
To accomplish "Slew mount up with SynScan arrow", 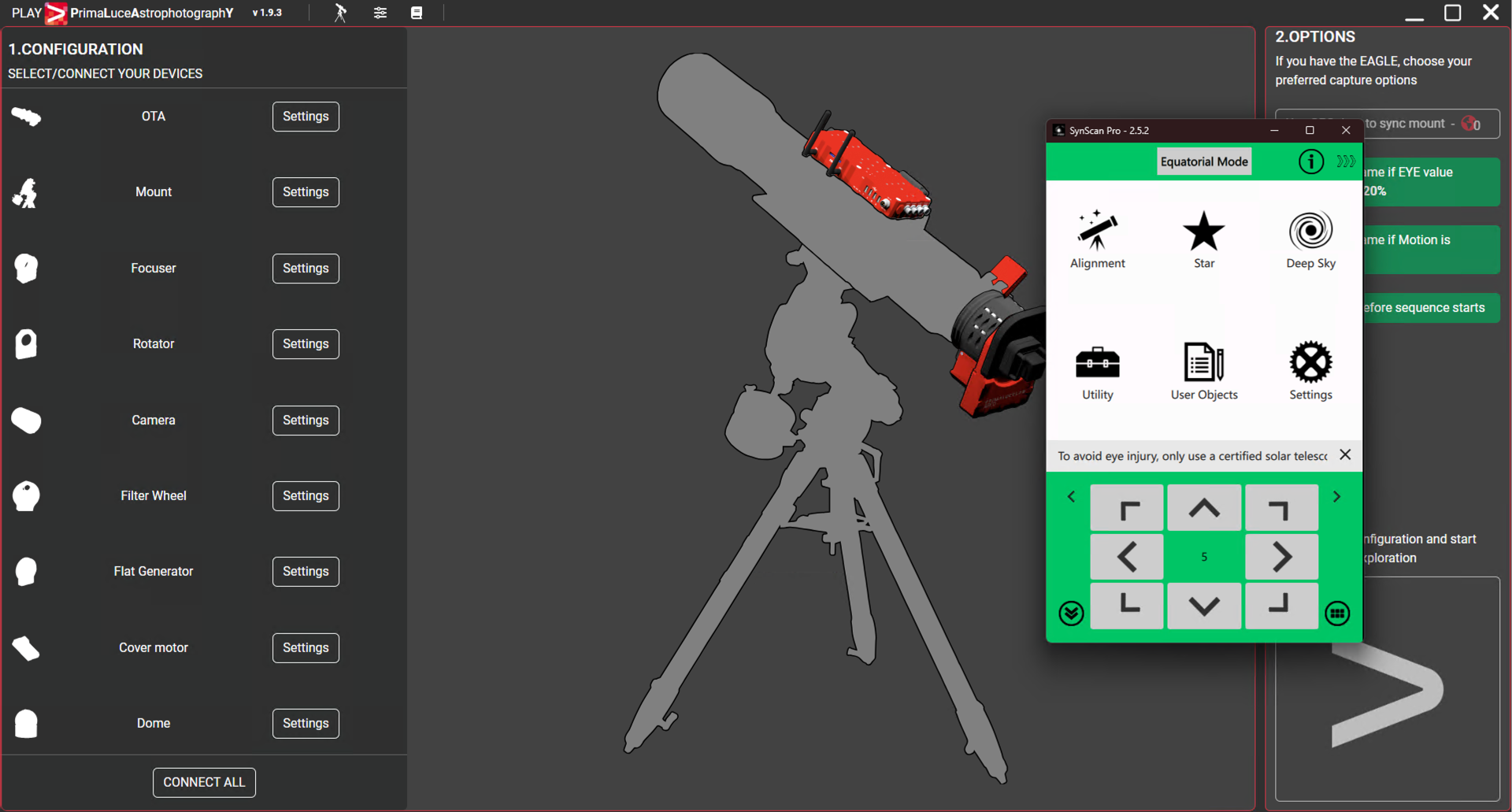I will click(x=1204, y=508).
